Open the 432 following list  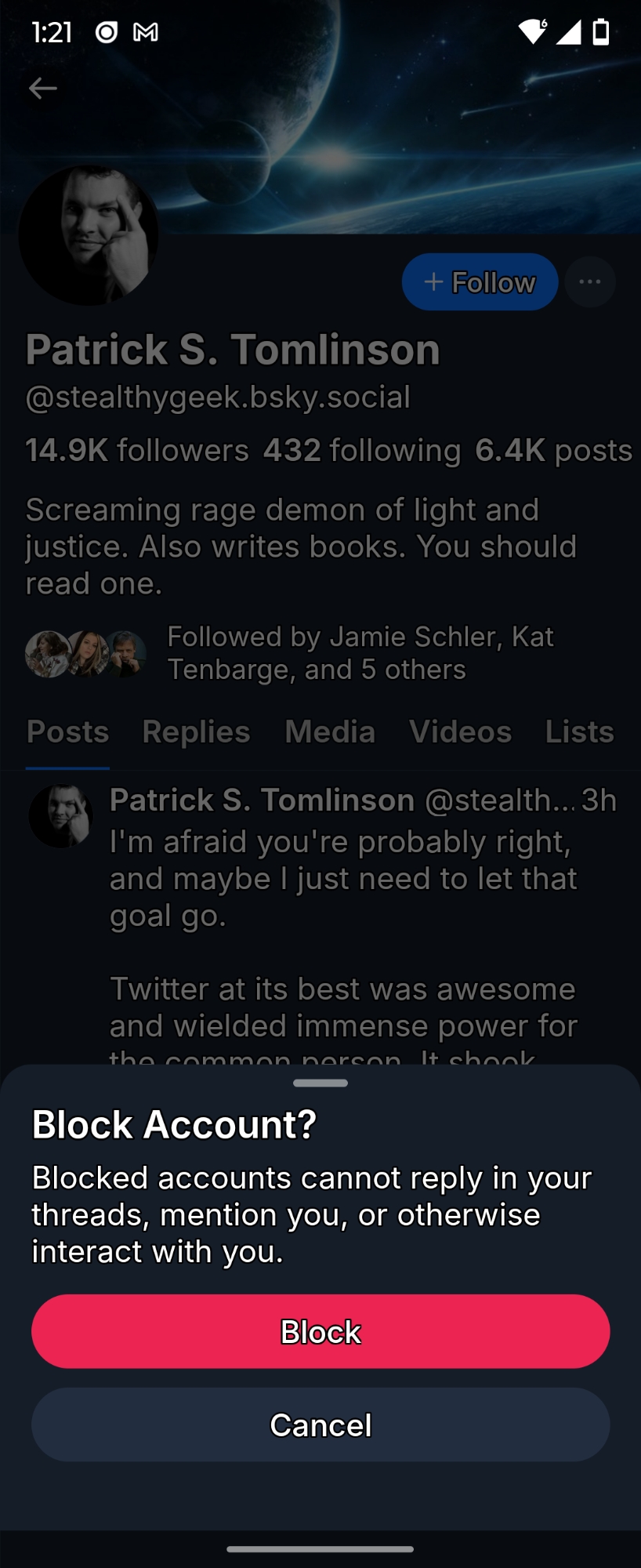pyautogui.click(x=362, y=450)
